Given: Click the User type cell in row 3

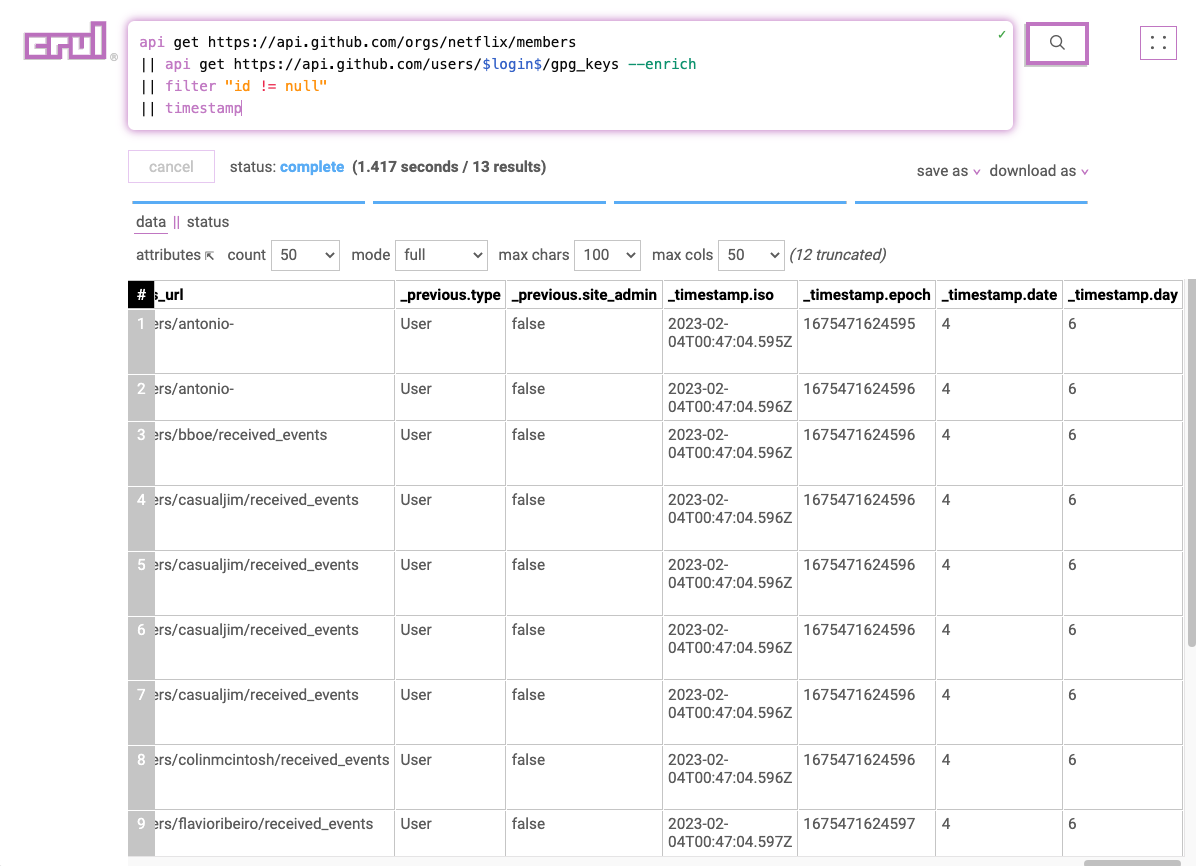Looking at the screenshot, I should 450,452.
